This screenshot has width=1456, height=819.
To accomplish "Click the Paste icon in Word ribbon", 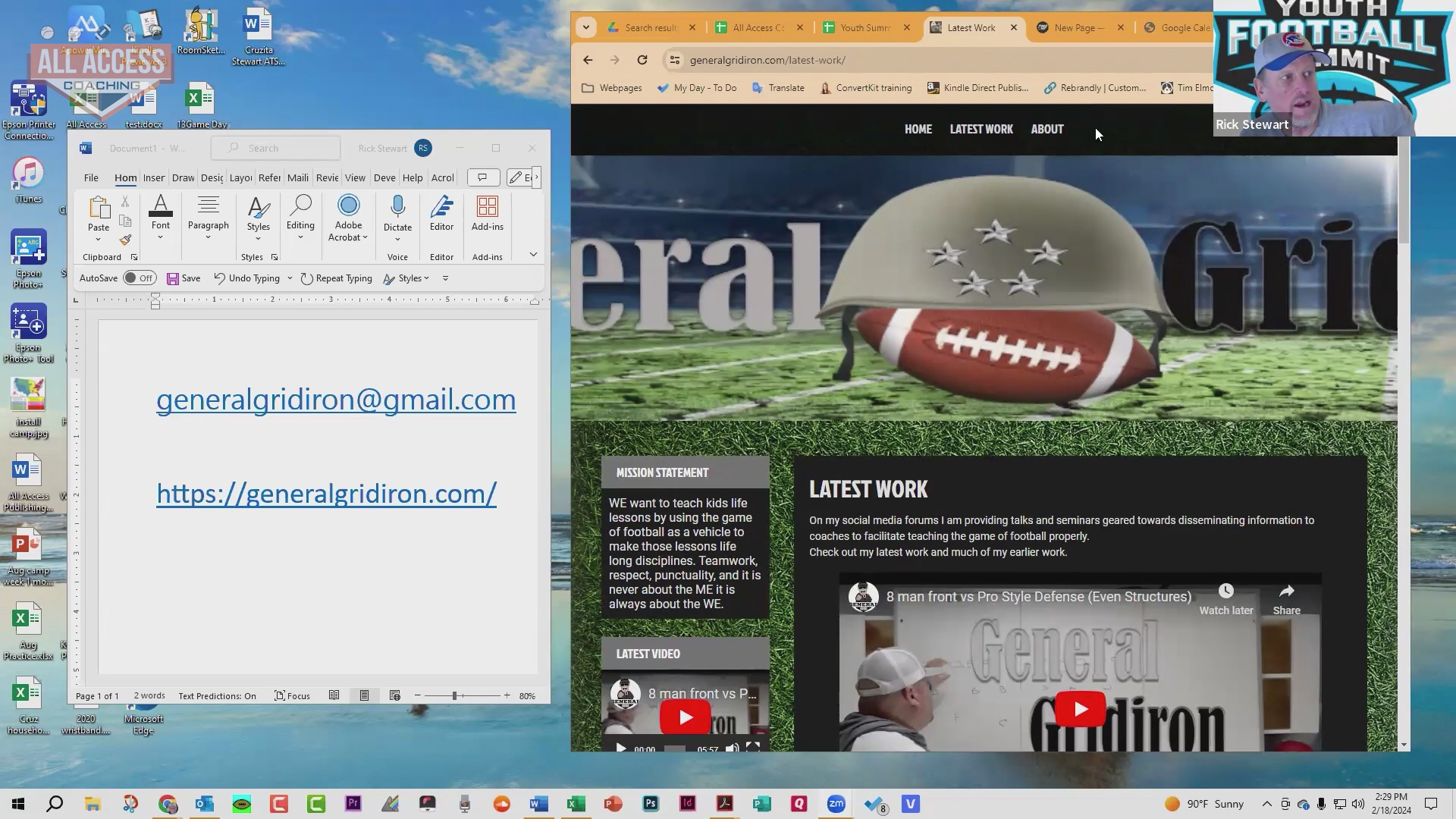I will point(99,207).
